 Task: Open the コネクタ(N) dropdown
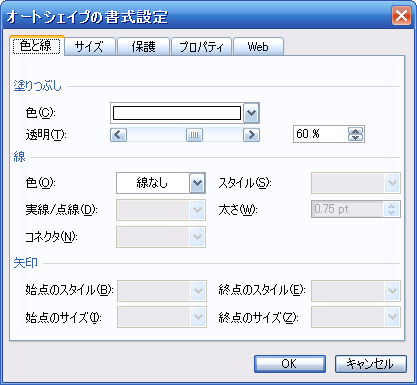pos(161,237)
